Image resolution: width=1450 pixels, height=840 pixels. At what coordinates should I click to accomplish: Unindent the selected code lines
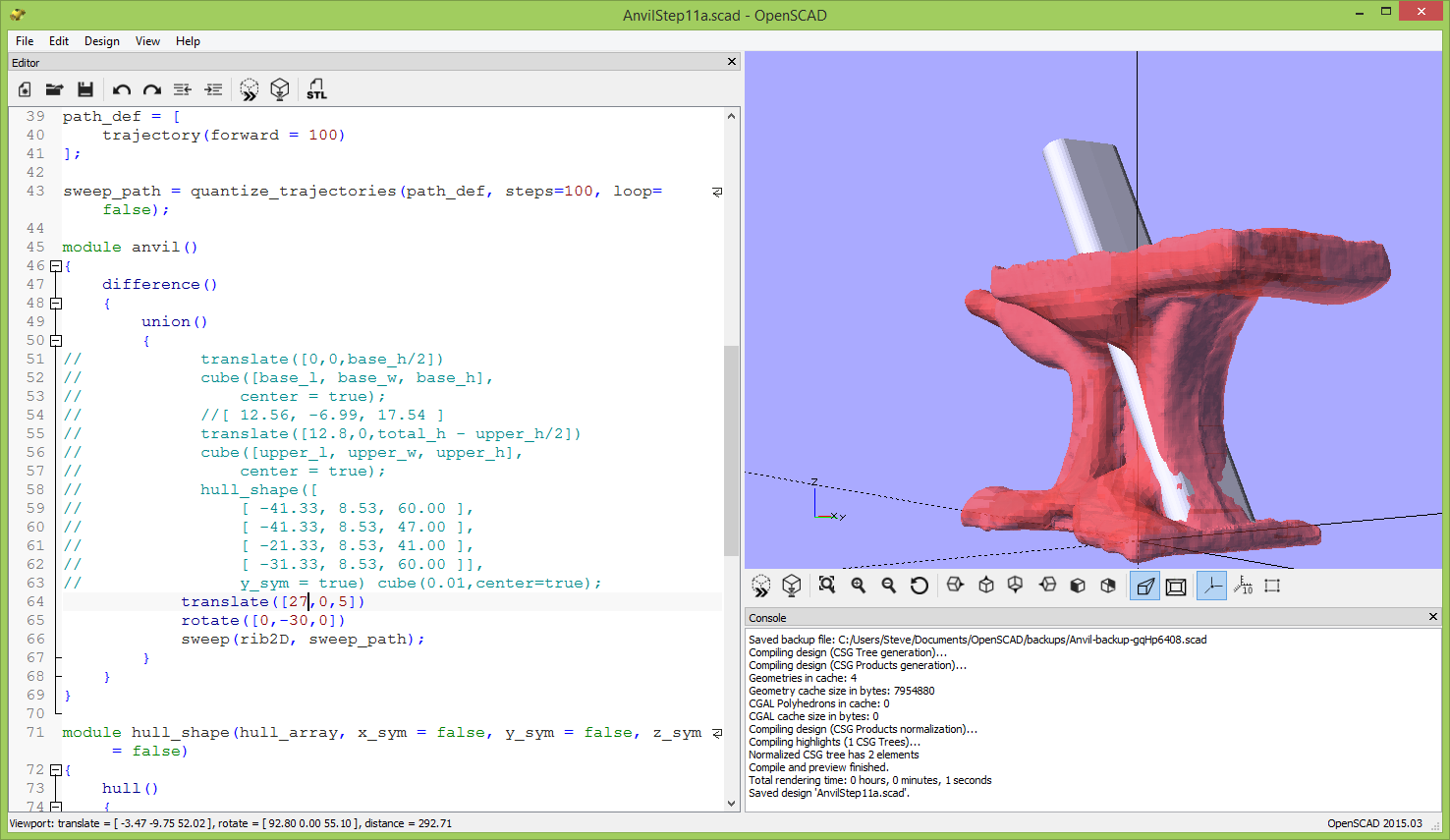[x=183, y=89]
